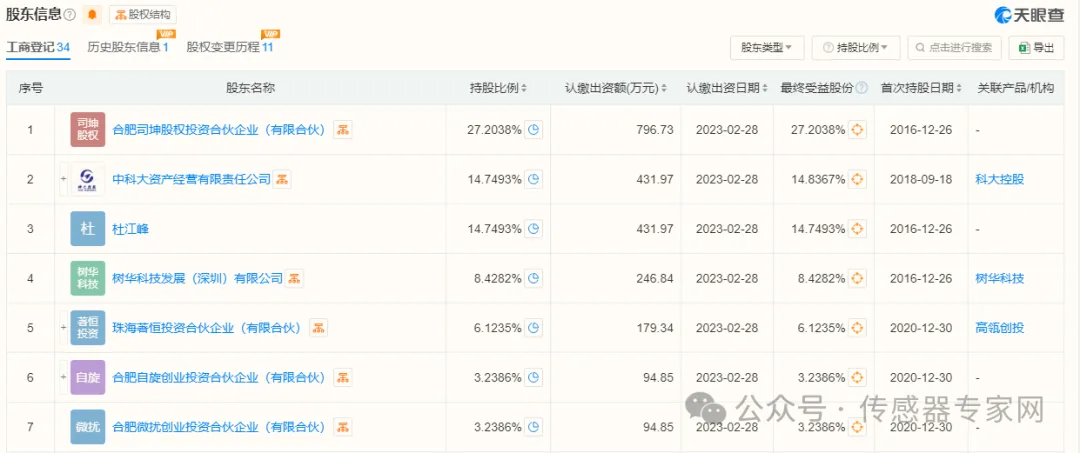Click structure icon beside 珠海蕃恒投资合伙企业

[318, 328]
